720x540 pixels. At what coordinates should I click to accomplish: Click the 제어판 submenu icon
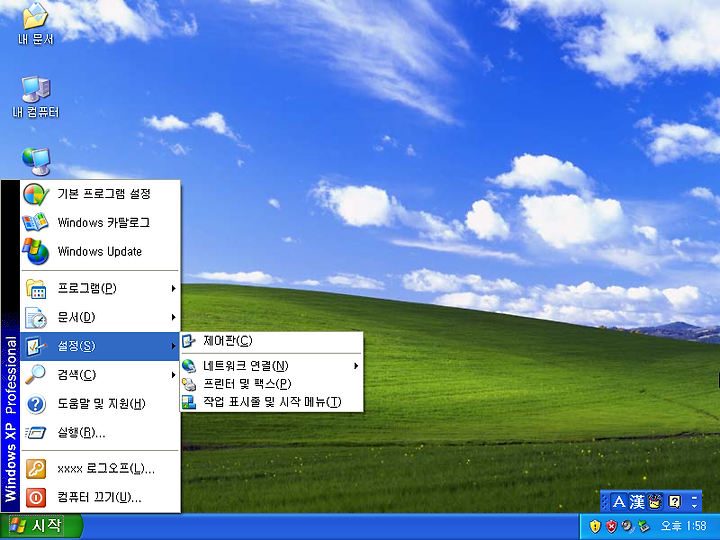pos(189,341)
